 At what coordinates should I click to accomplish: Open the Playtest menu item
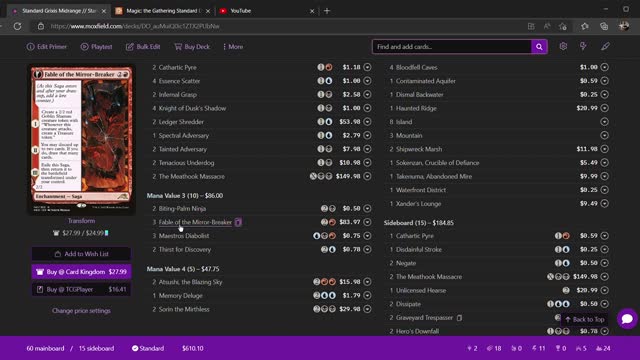point(96,47)
